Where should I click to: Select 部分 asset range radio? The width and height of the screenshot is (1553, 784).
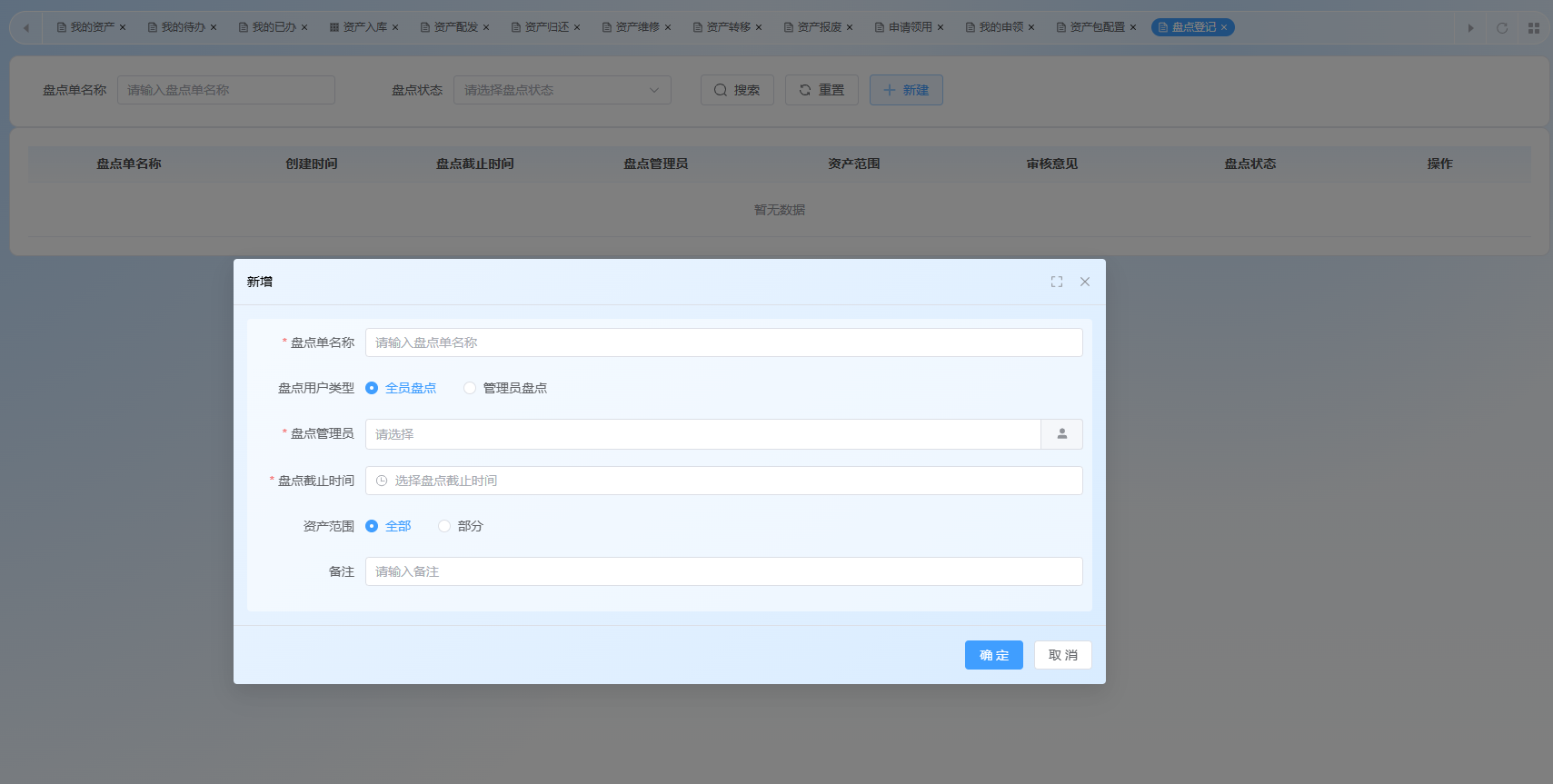[461, 526]
